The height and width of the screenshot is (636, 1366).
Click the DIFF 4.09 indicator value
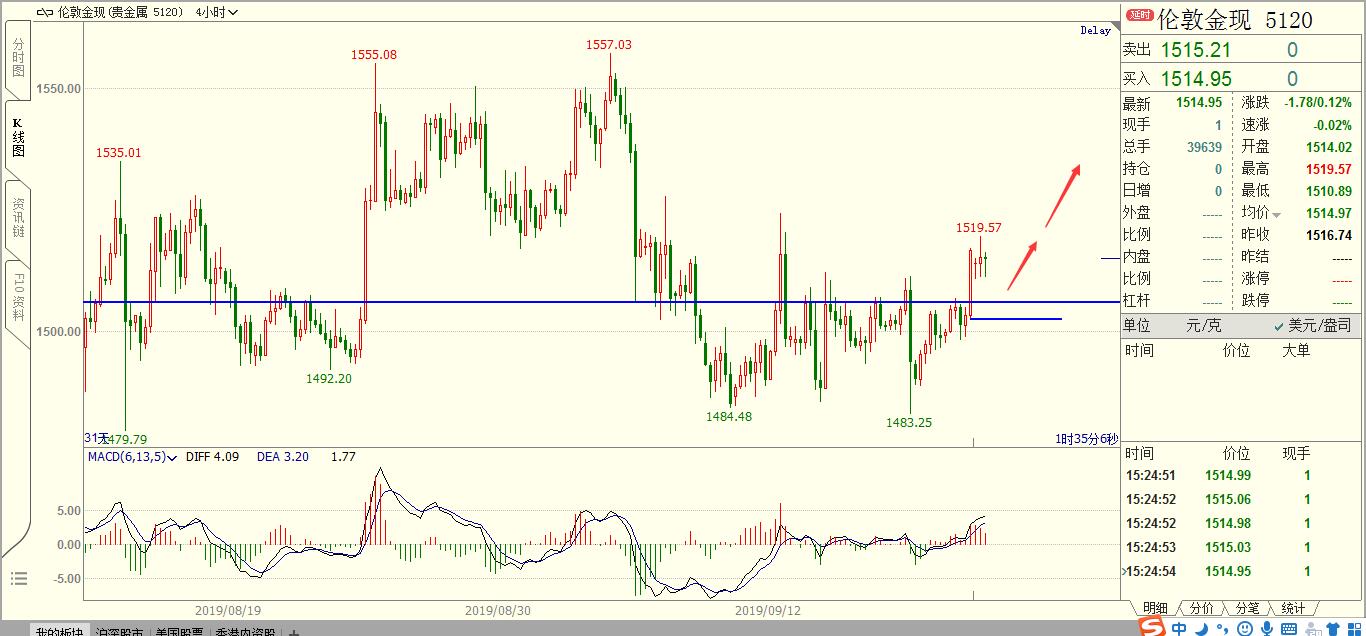[214, 457]
